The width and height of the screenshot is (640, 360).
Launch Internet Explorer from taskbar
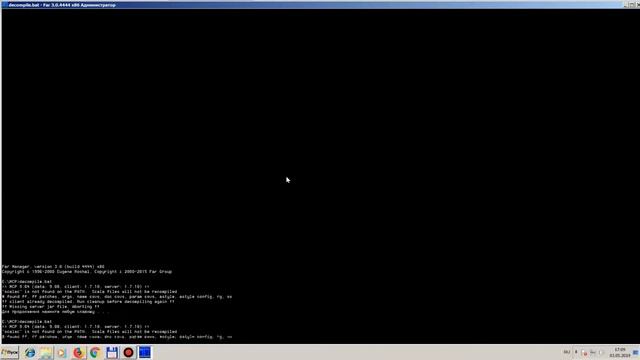coord(30,353)
